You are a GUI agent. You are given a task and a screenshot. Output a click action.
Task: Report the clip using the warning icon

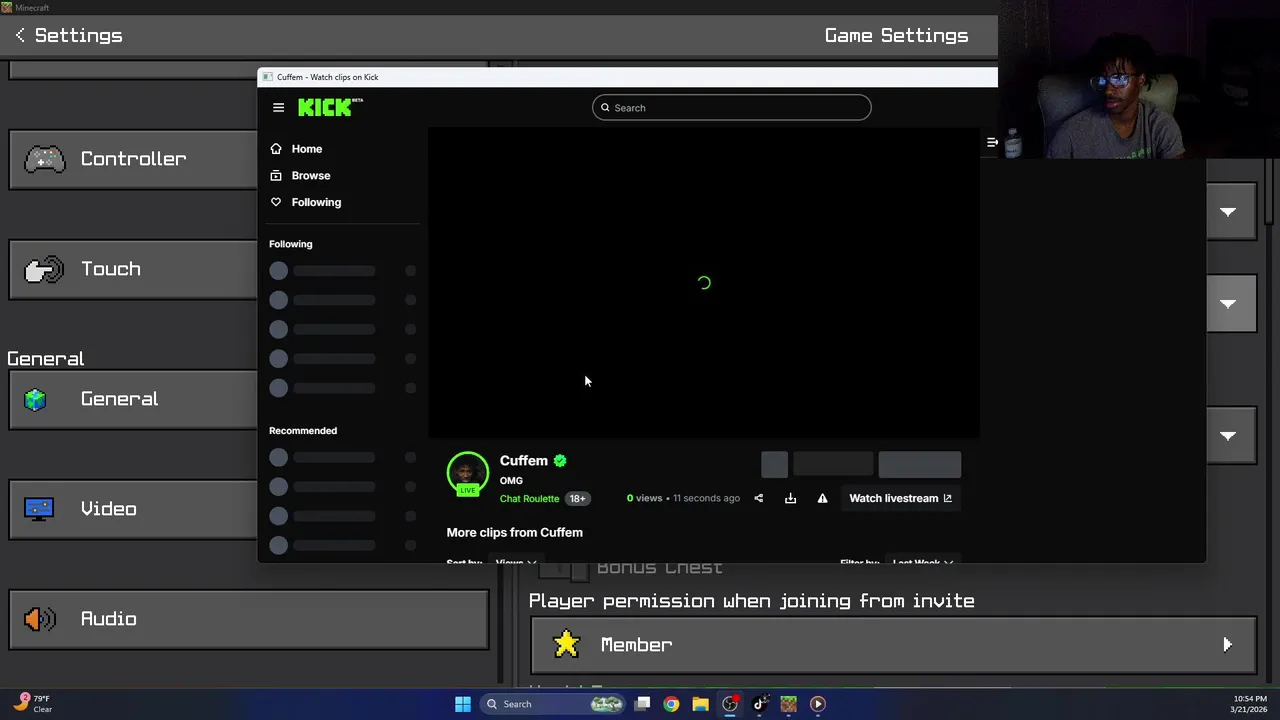pyautogui.click(x=822, y=498)
